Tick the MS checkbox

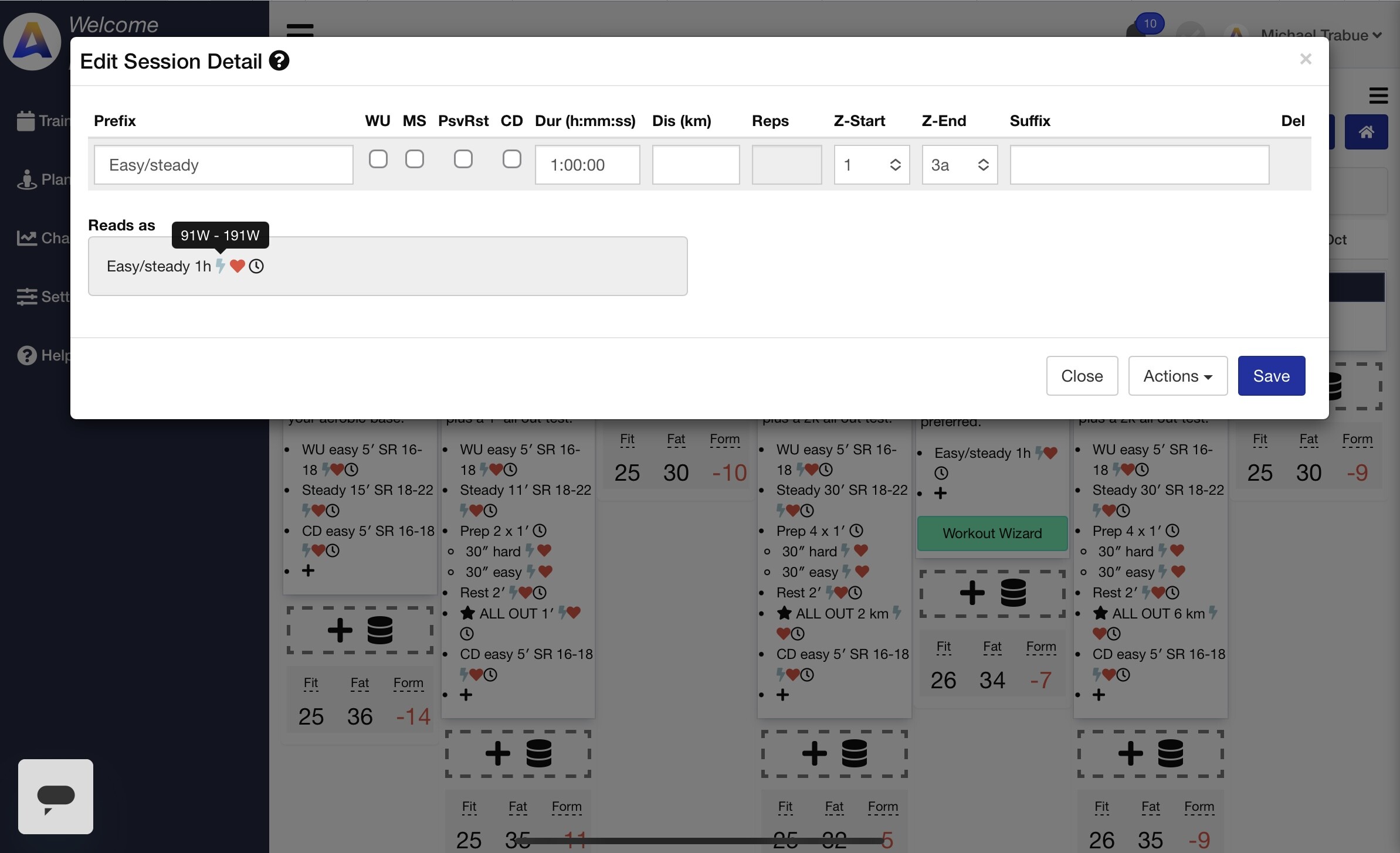(415, 159)
